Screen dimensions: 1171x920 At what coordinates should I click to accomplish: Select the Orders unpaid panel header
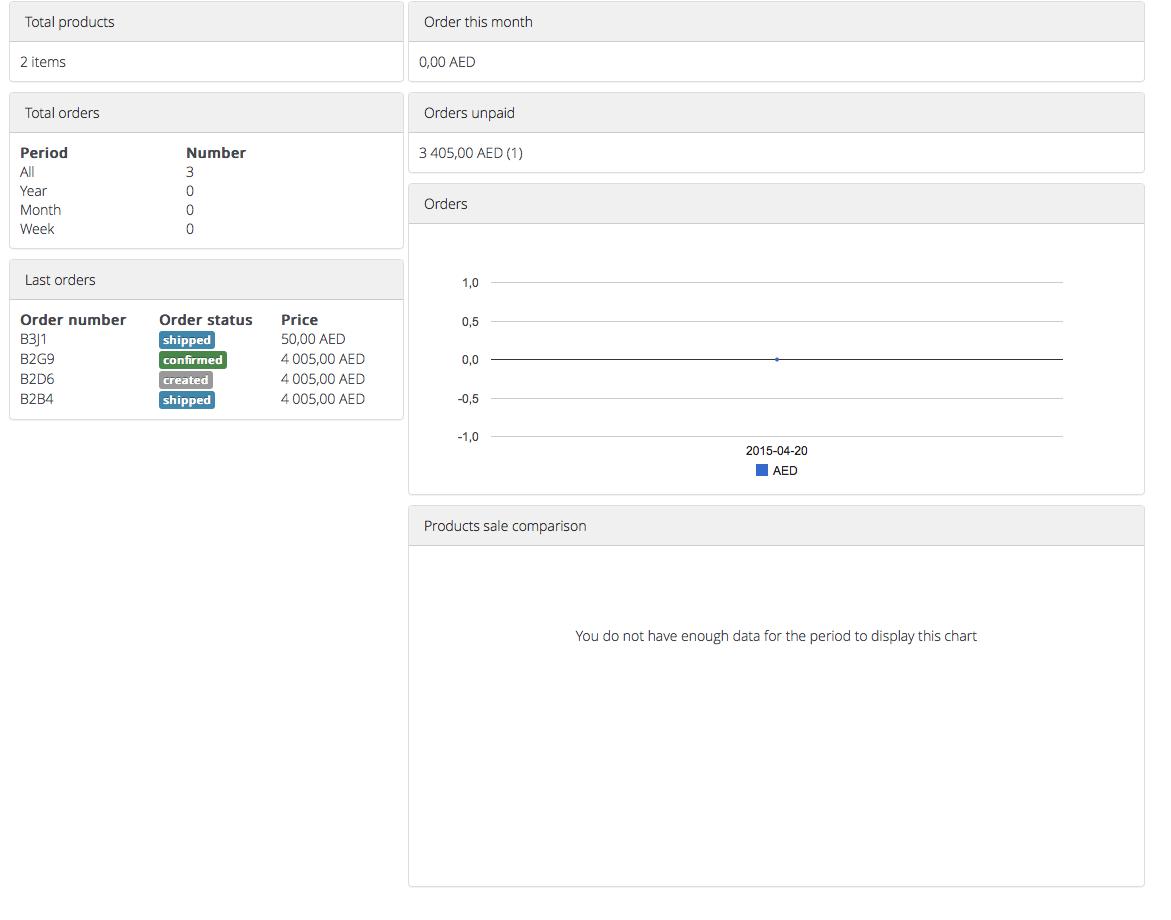pos(776,113)
